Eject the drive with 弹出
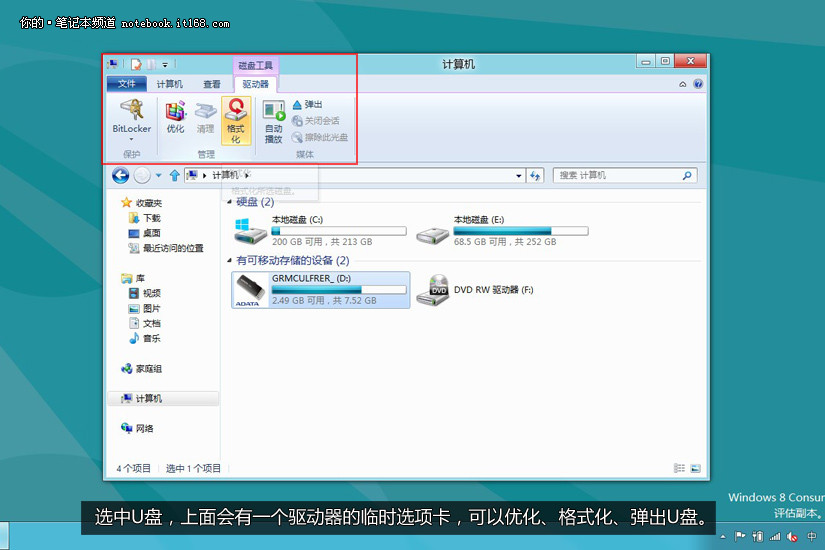Screen dimensions: 825x550 (308, 105)
